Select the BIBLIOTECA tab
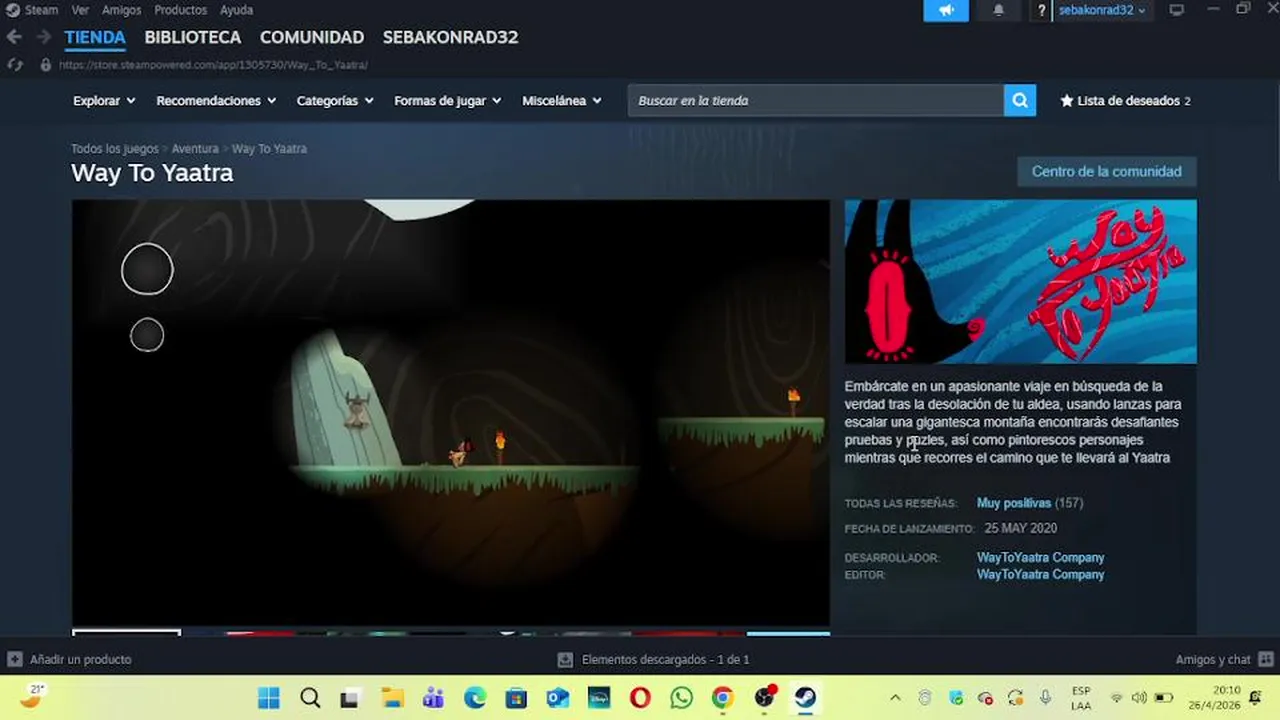The width and height of the screenshot is (1280, 720). click(x=193, y=37)
